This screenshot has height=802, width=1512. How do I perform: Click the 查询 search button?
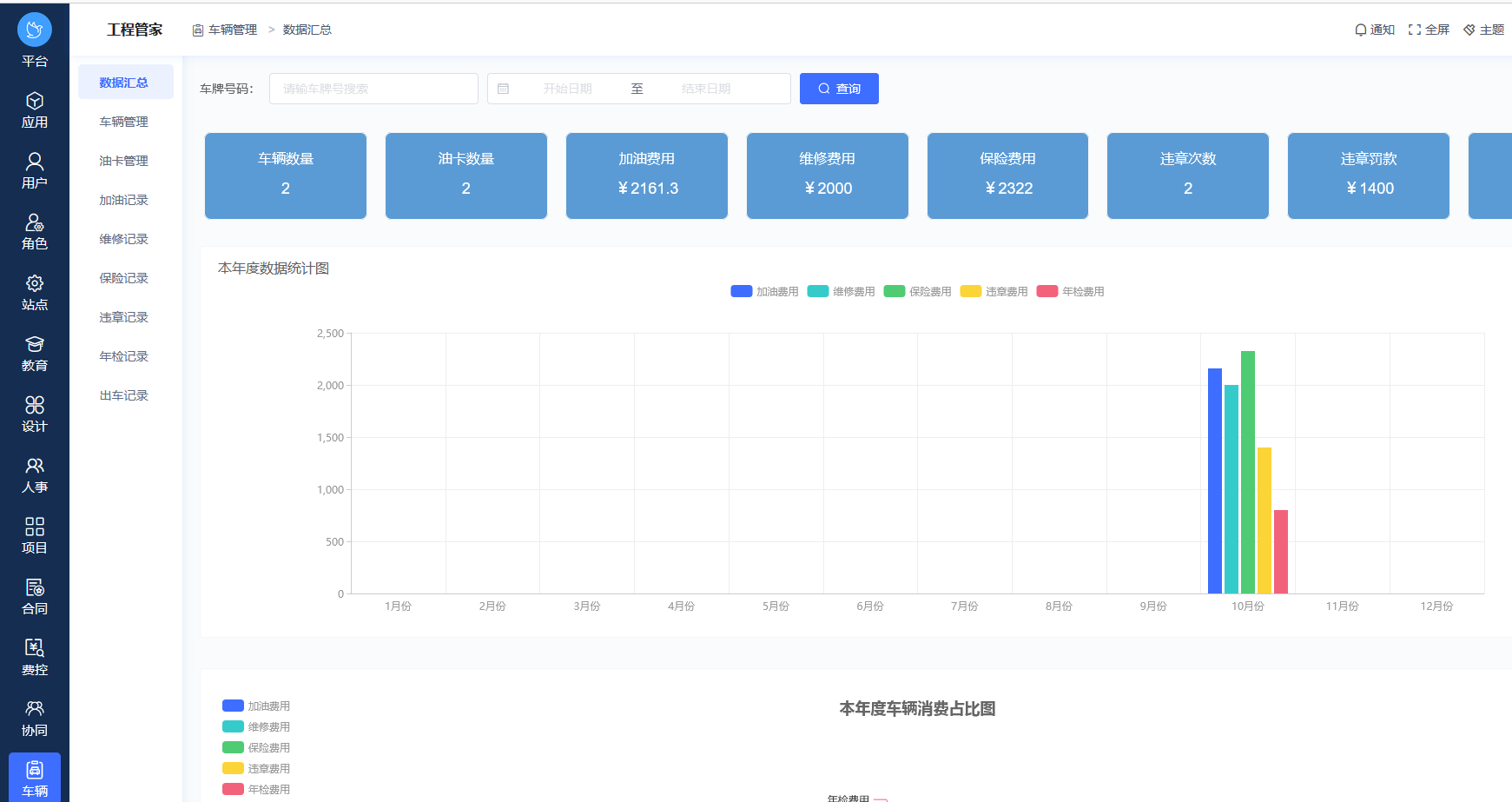(x=839, y=89)
